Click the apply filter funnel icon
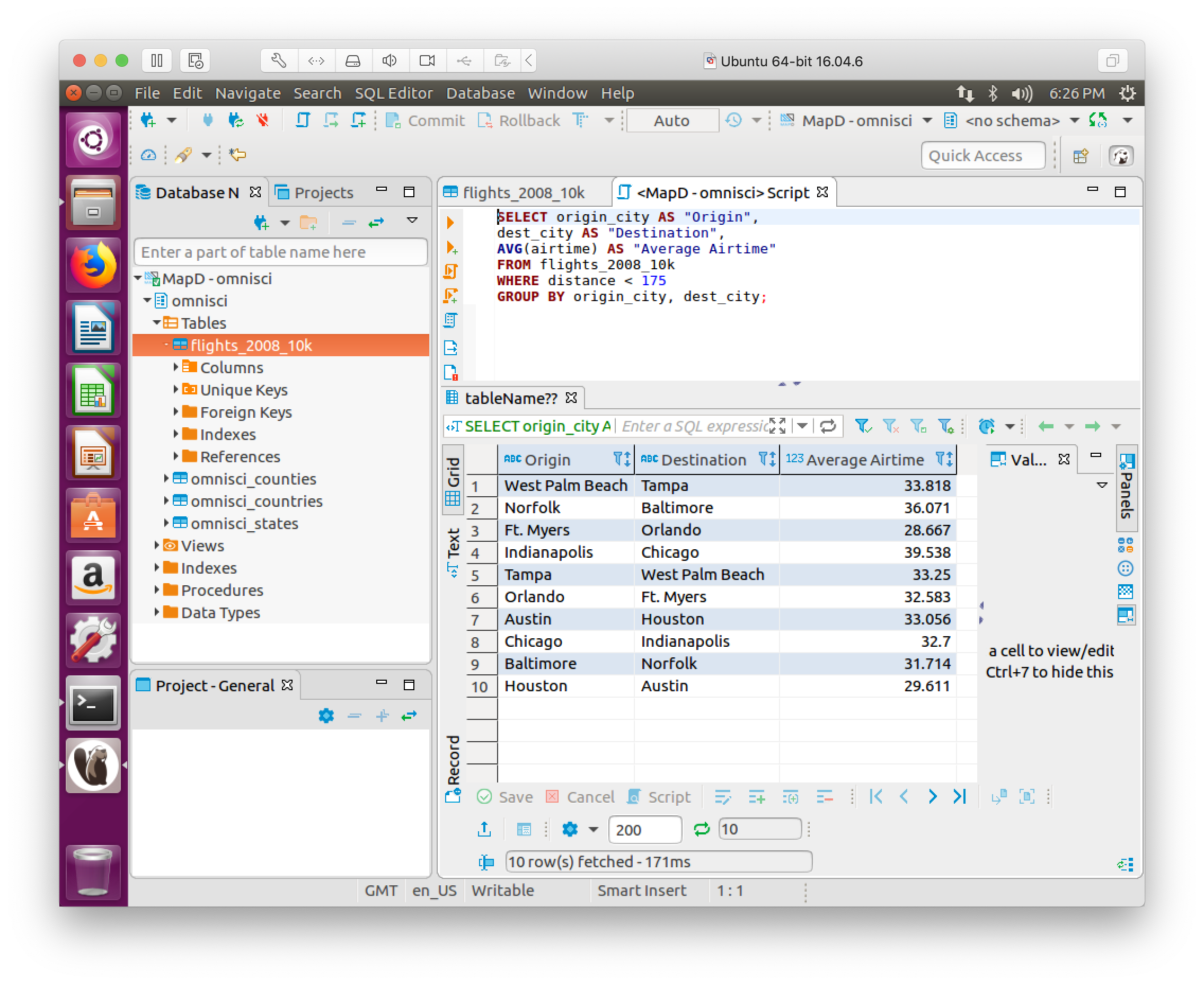The height and width of the screenshot is (985, 1204). pyautogui.click(x=863, y=426)
